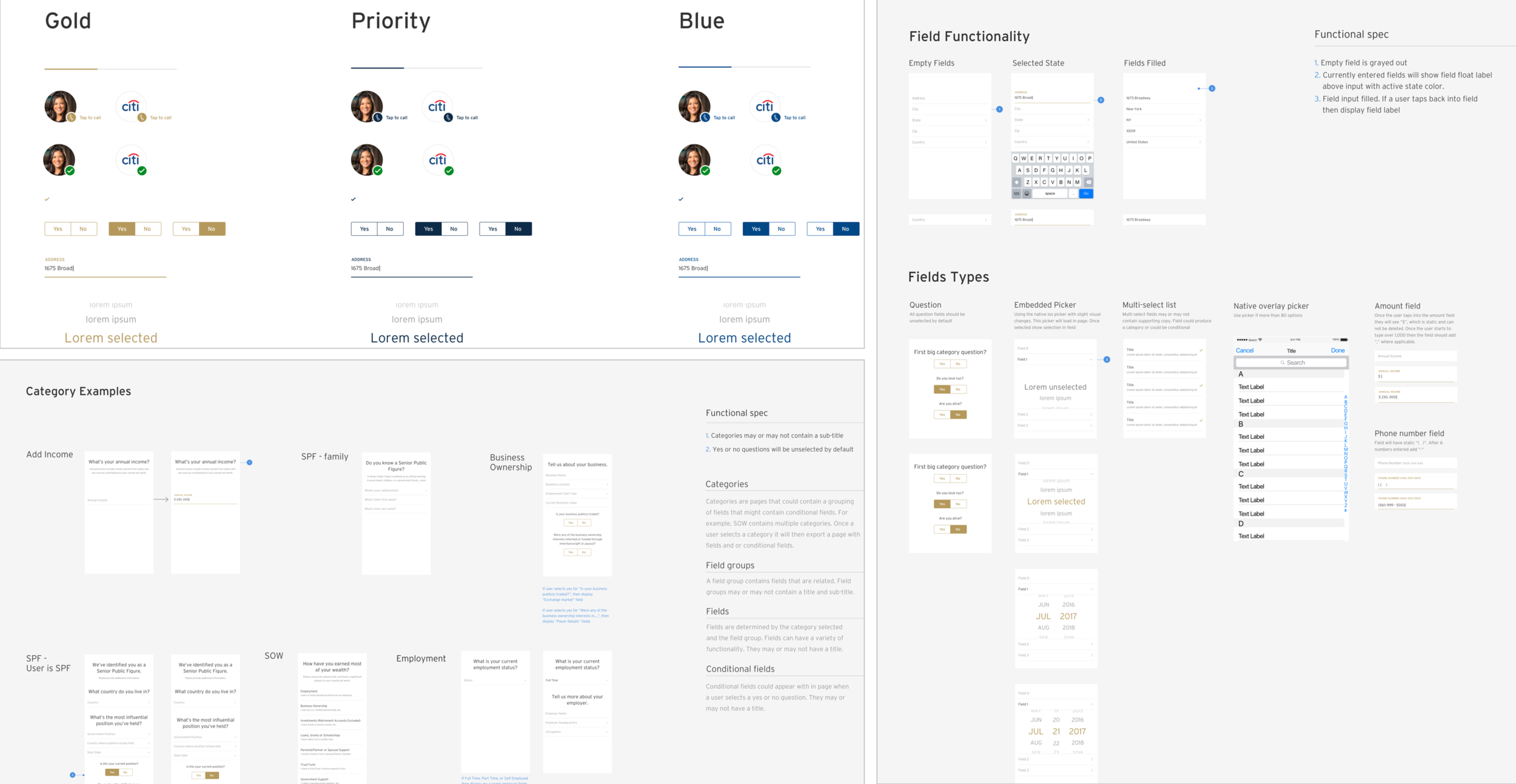Choose gold 'Lorem selected' option under Gold
1516x784 pixels.
coord(111,338)
